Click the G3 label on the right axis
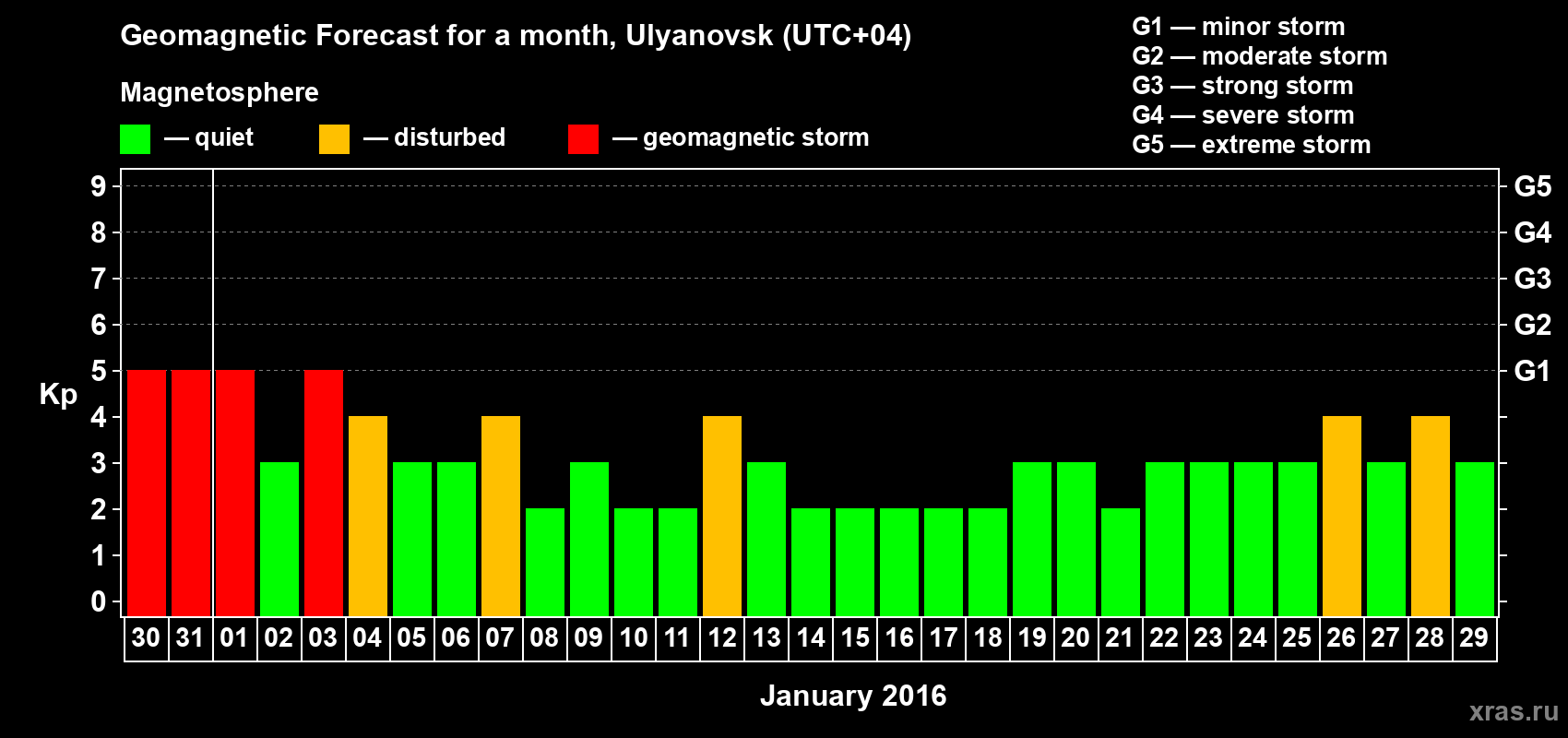This screenshot has width=1568, height=738. [x=1533, y=279]
